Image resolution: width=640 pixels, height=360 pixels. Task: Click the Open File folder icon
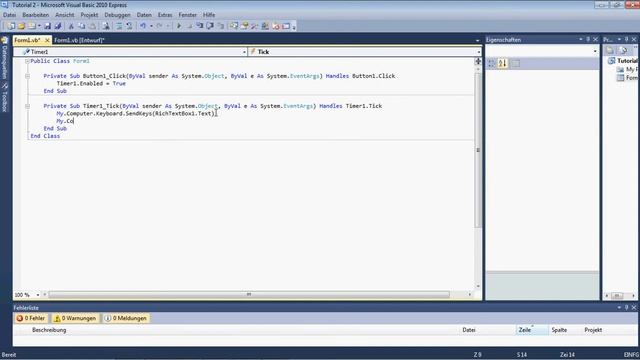point(21,26)
